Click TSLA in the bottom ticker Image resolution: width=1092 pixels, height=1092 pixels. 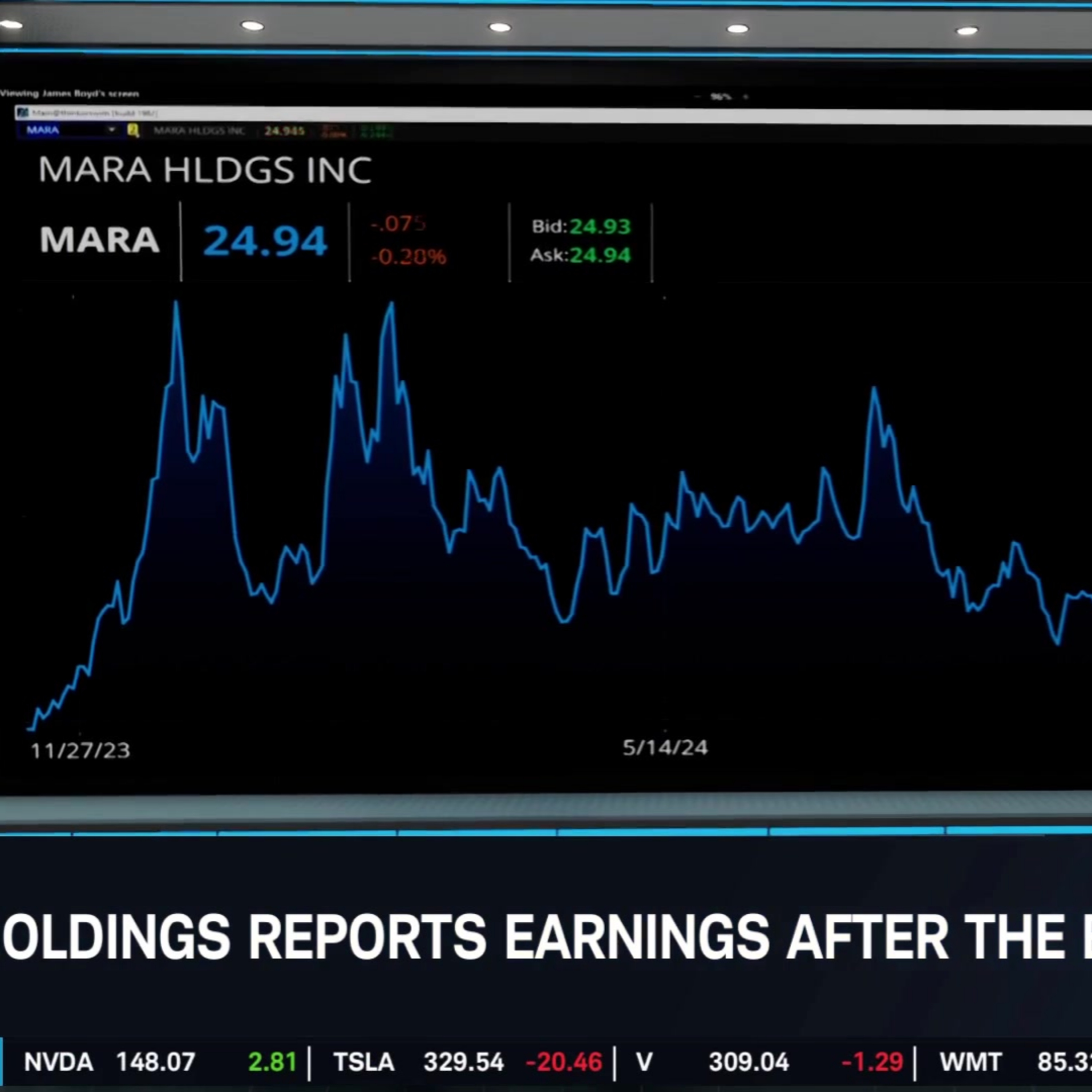(364, 1062)
